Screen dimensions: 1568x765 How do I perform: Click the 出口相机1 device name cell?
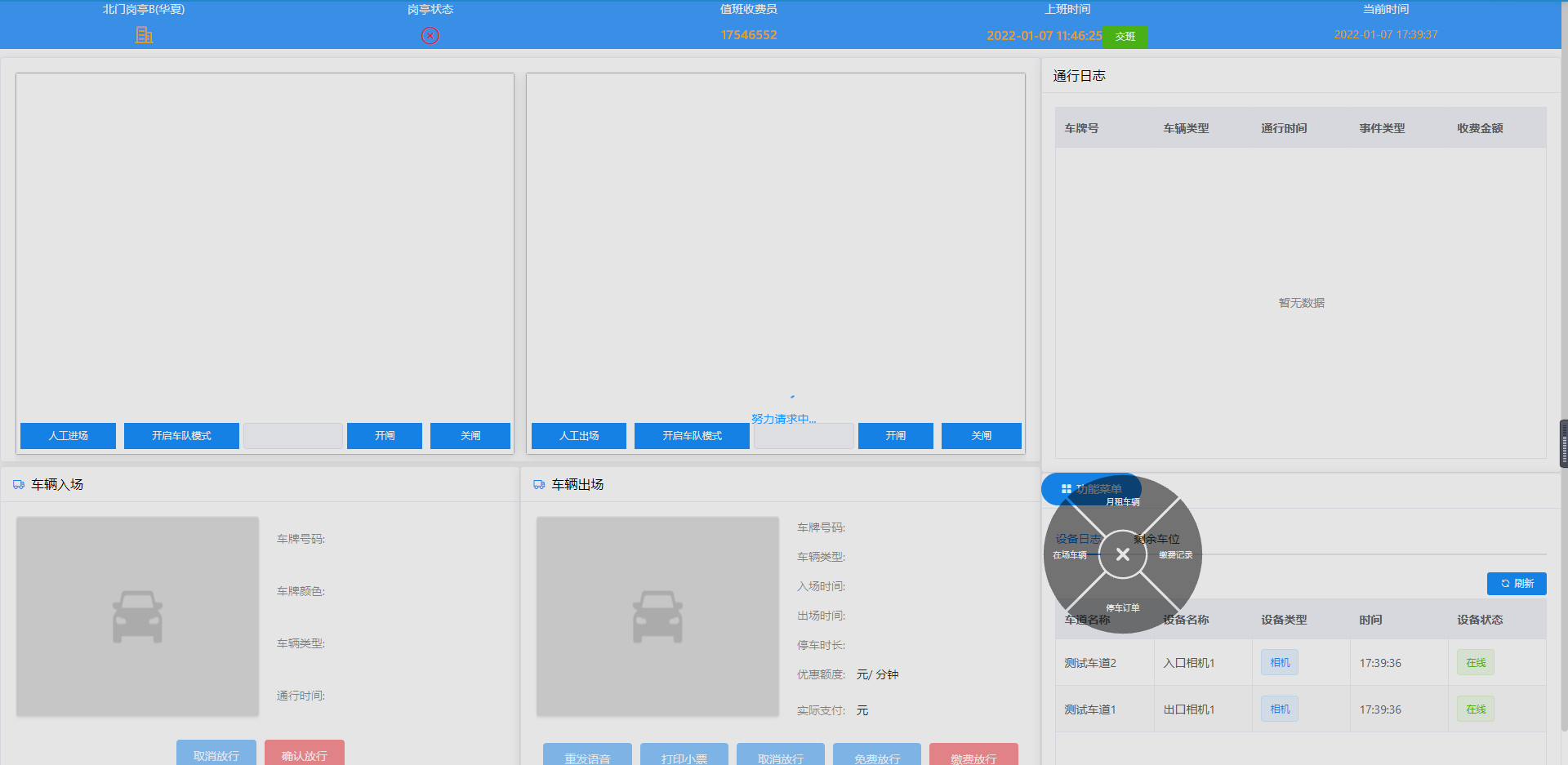[x=1203, y=709]
